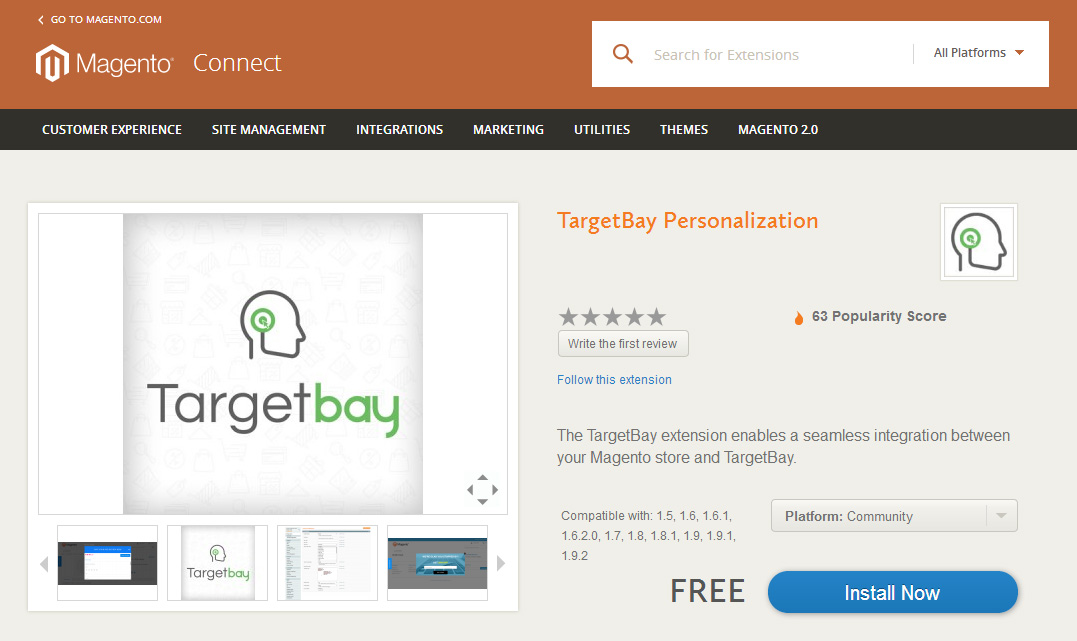Click the flame popularity score icon
Viewport: 1077px width, 641px height.
coord(798,317)
